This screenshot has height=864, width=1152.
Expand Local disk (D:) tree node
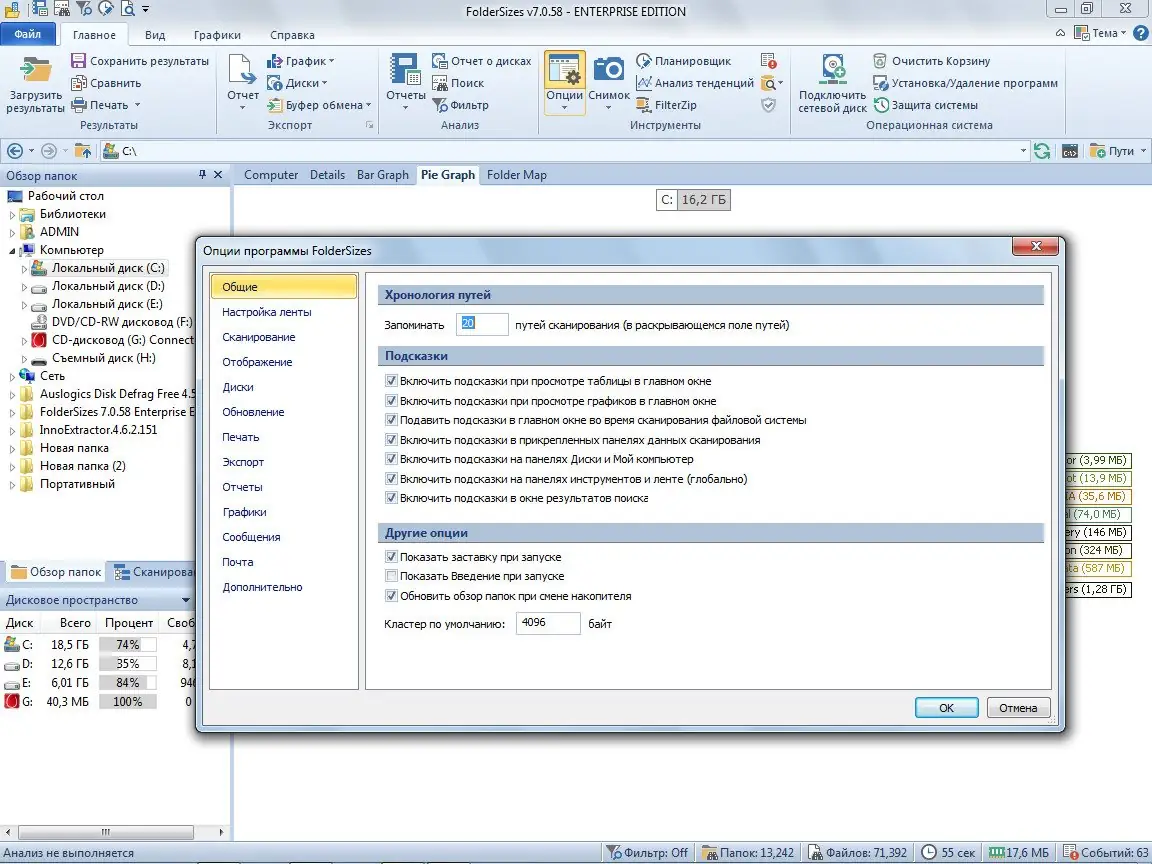24,287
